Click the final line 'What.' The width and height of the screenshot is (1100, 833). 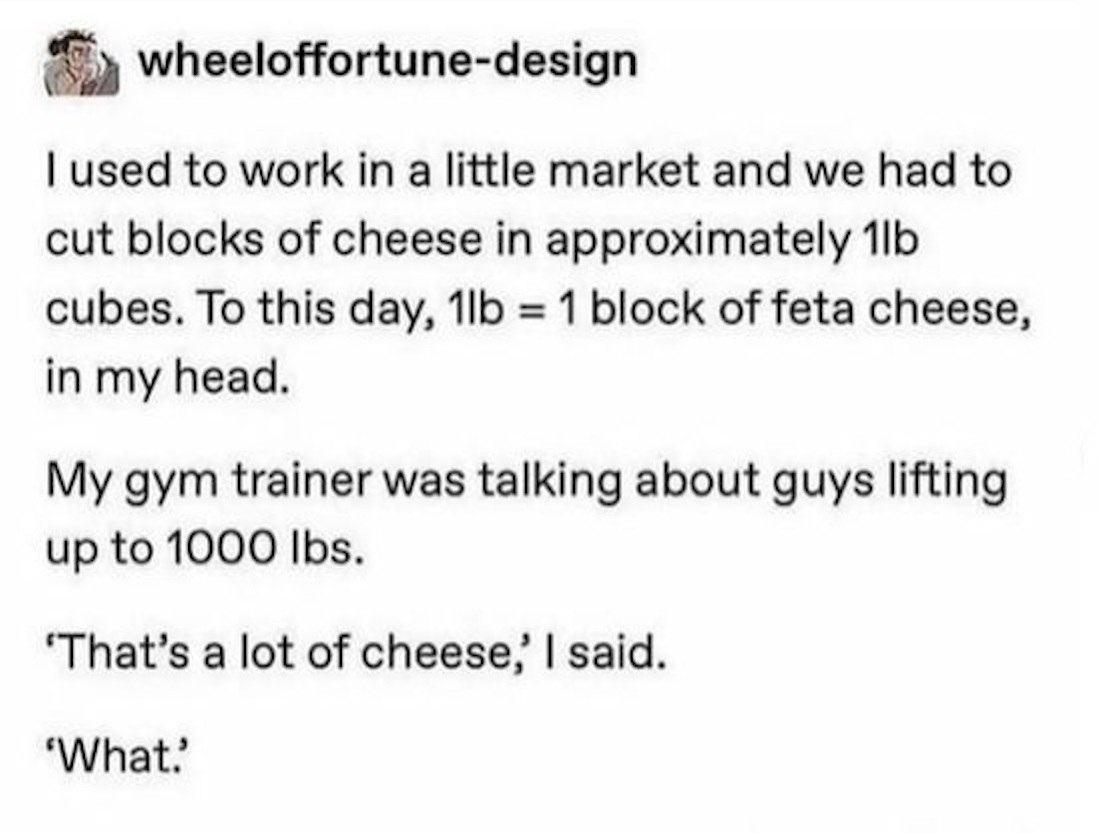click(x=116, y=756)
